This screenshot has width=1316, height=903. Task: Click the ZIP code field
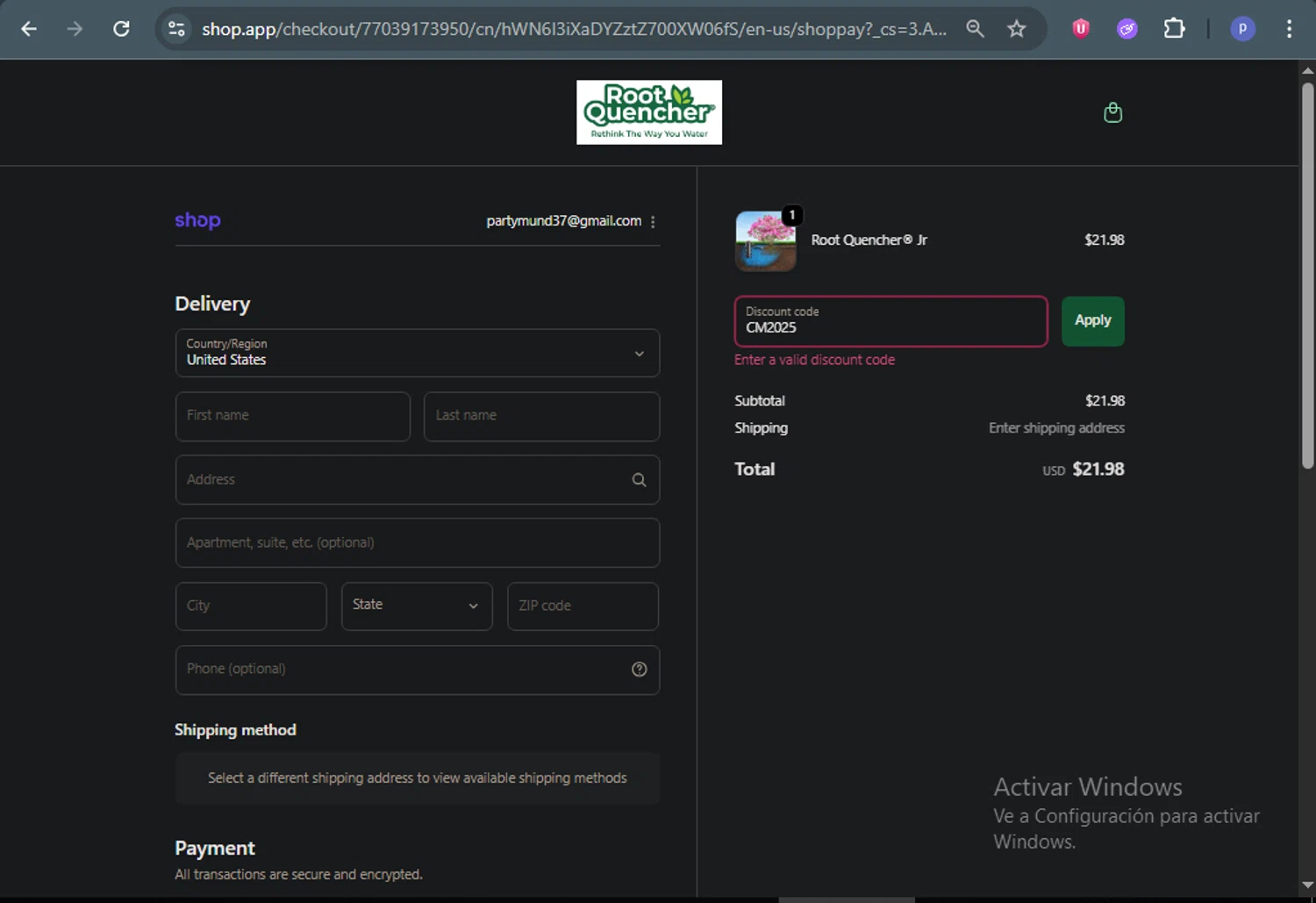pyautogui.click(x=583, y=606)
